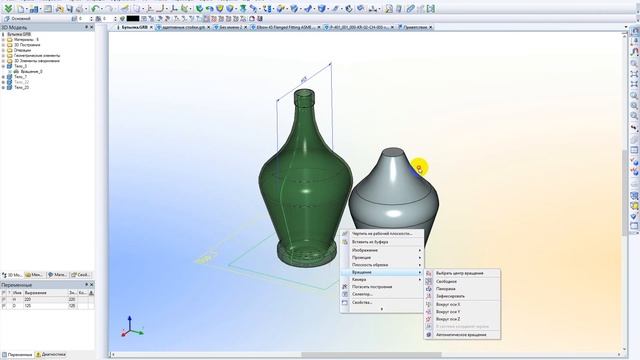This screenshot has height=360, width=640.
Task: Click the icon beside Свойства... entry
Action: (x=345, y=302)
